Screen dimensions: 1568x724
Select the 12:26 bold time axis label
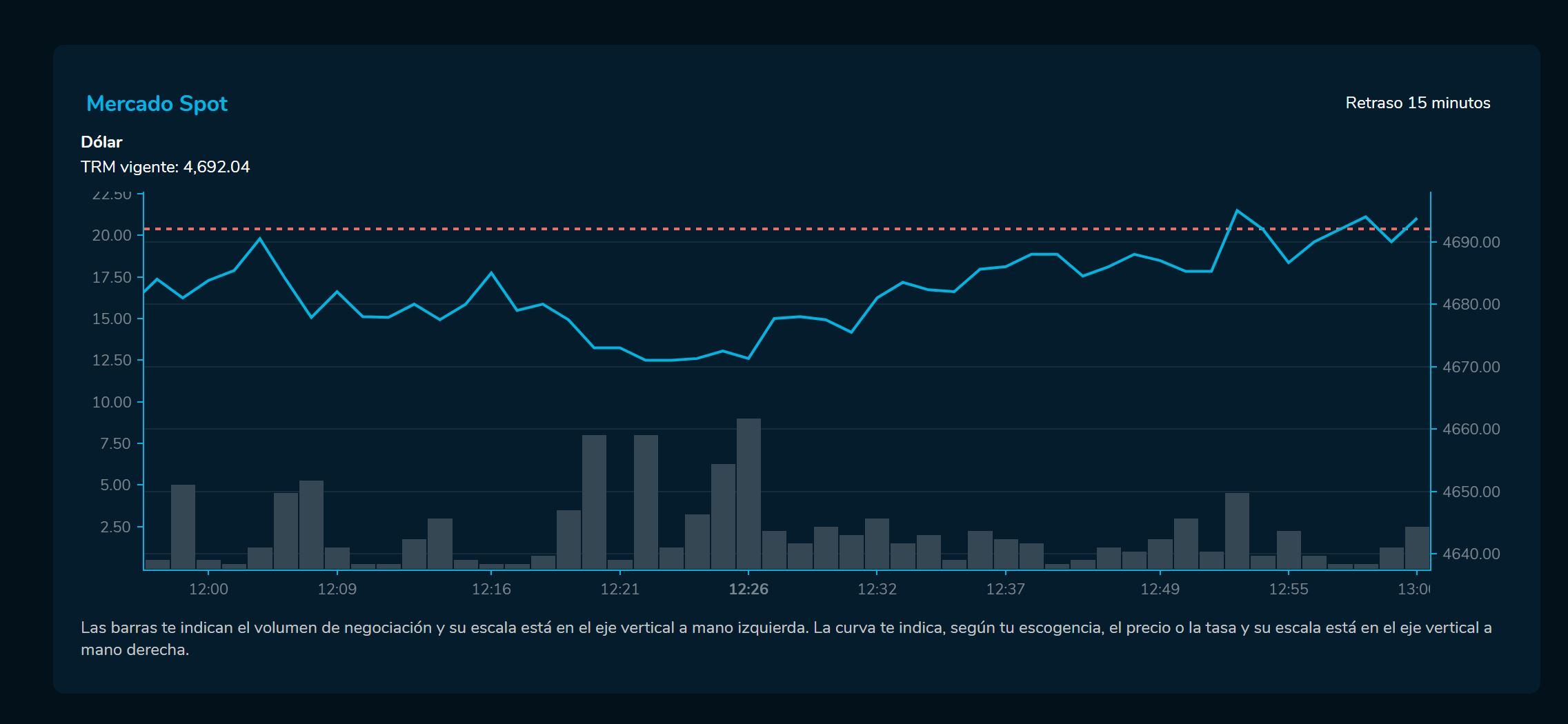[x=748, y=590]
